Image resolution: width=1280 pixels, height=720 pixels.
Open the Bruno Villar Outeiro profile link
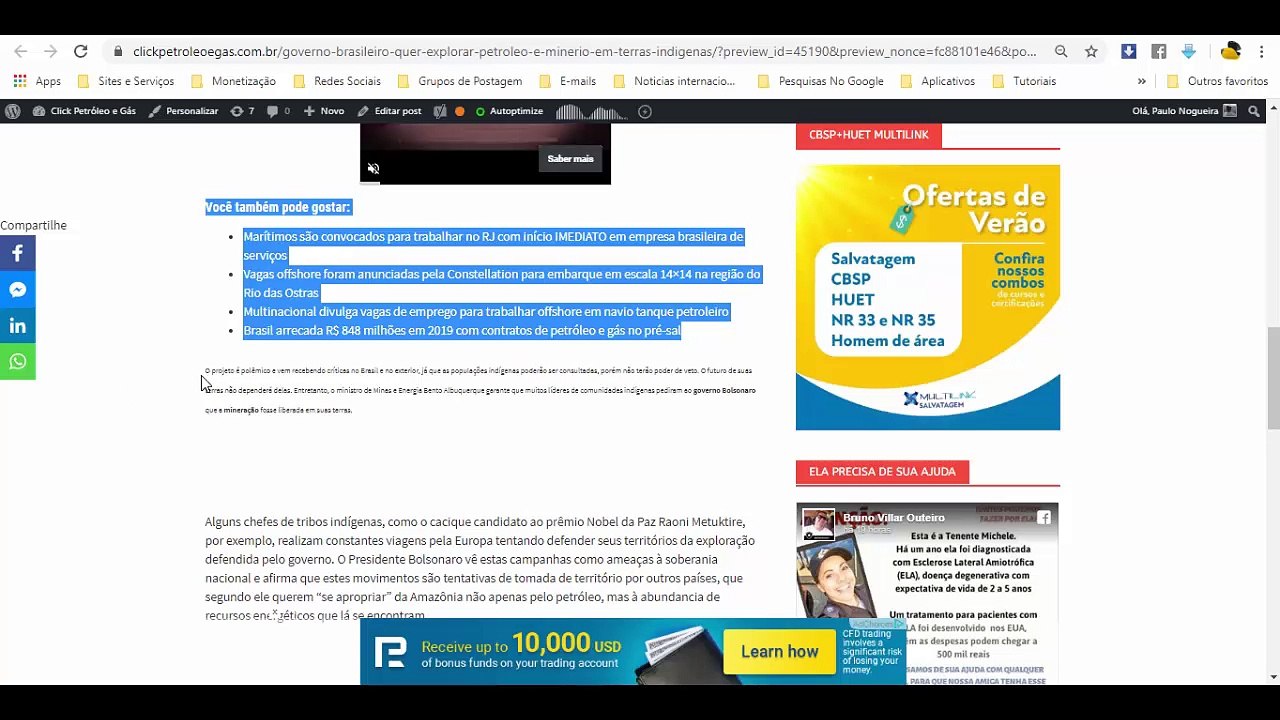point(893,517)
